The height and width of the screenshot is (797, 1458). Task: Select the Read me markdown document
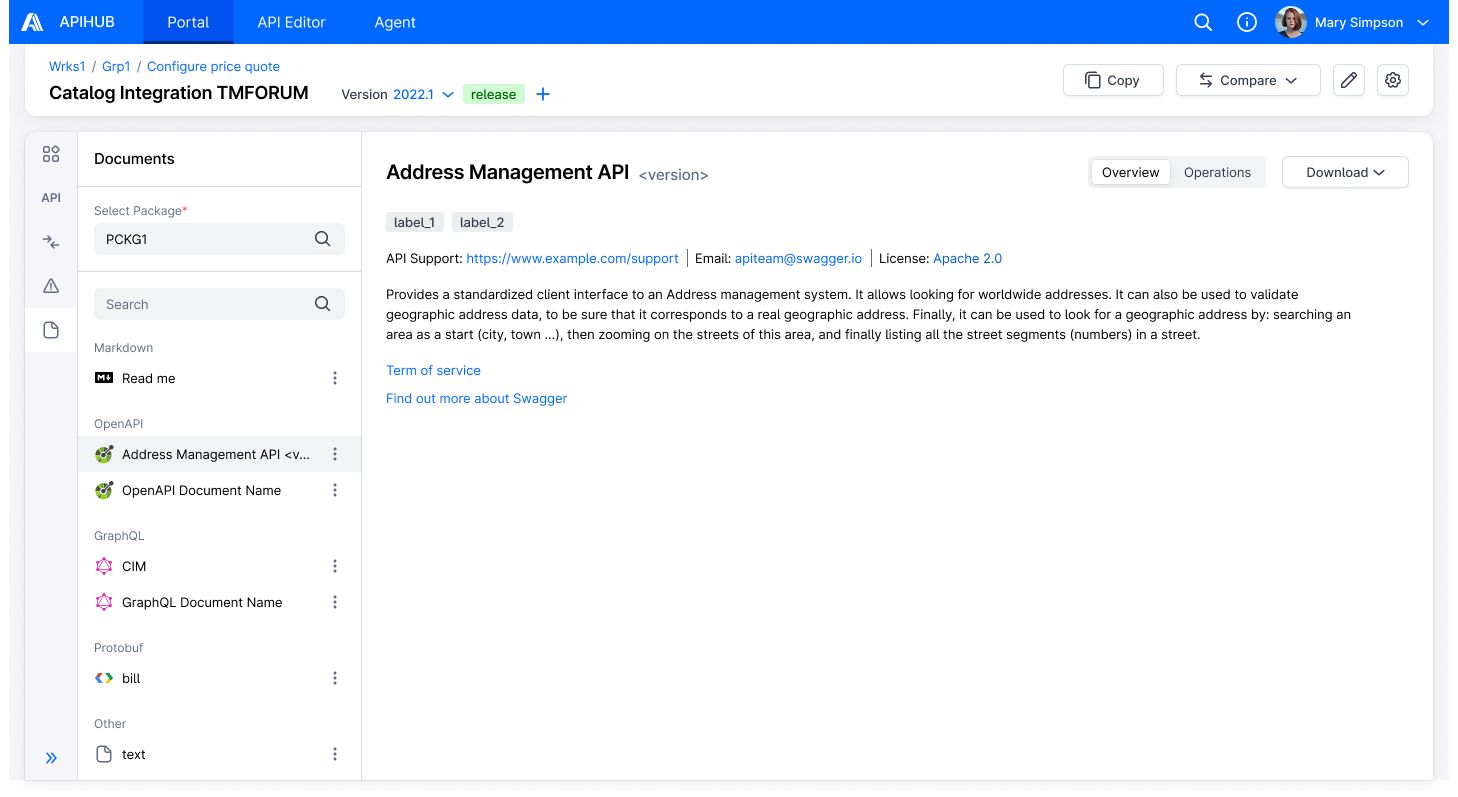click(219, 378)
